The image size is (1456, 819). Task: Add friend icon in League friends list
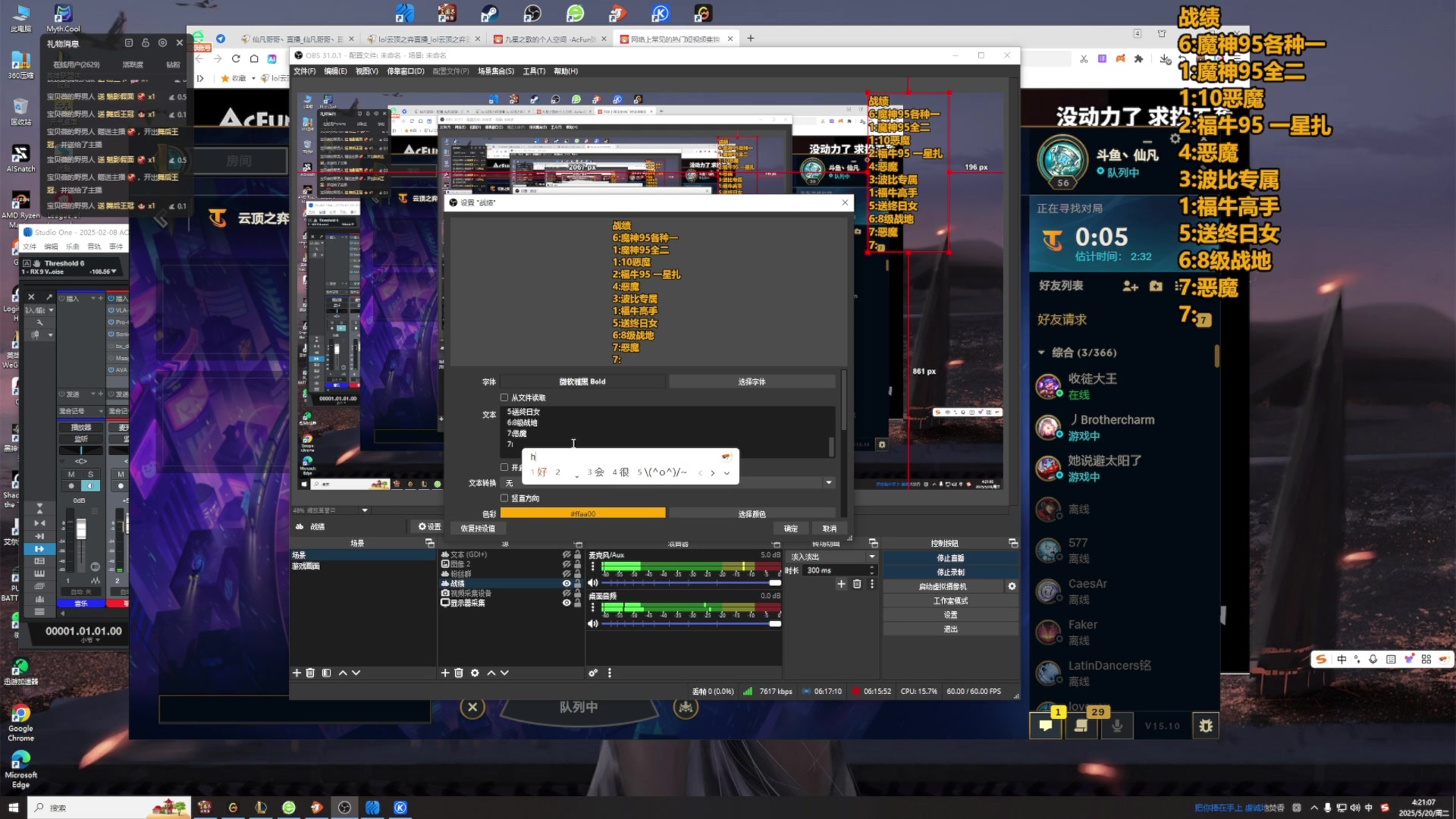coord(1130,286)
